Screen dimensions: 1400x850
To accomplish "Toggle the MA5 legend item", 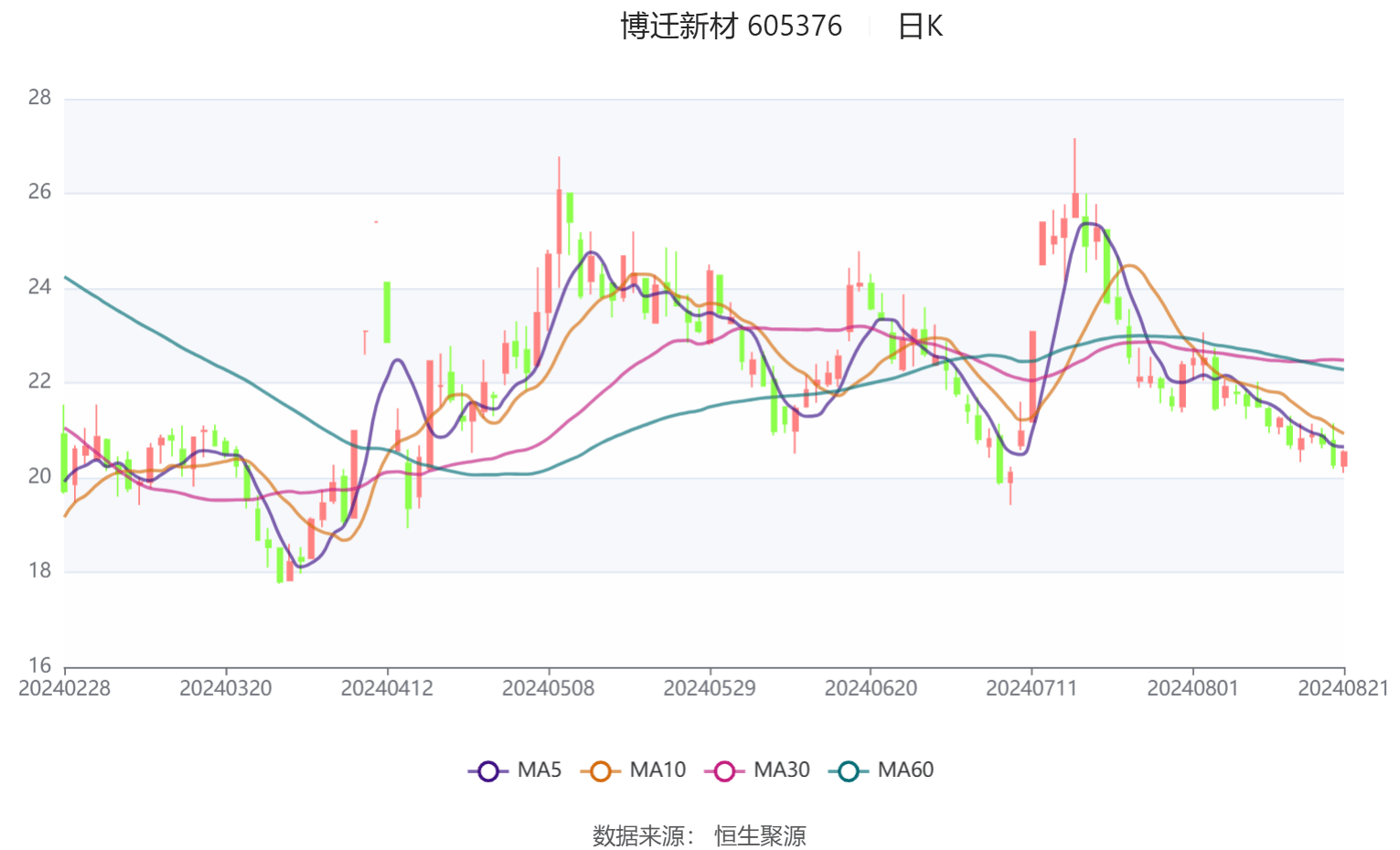I will coord(515,770).
